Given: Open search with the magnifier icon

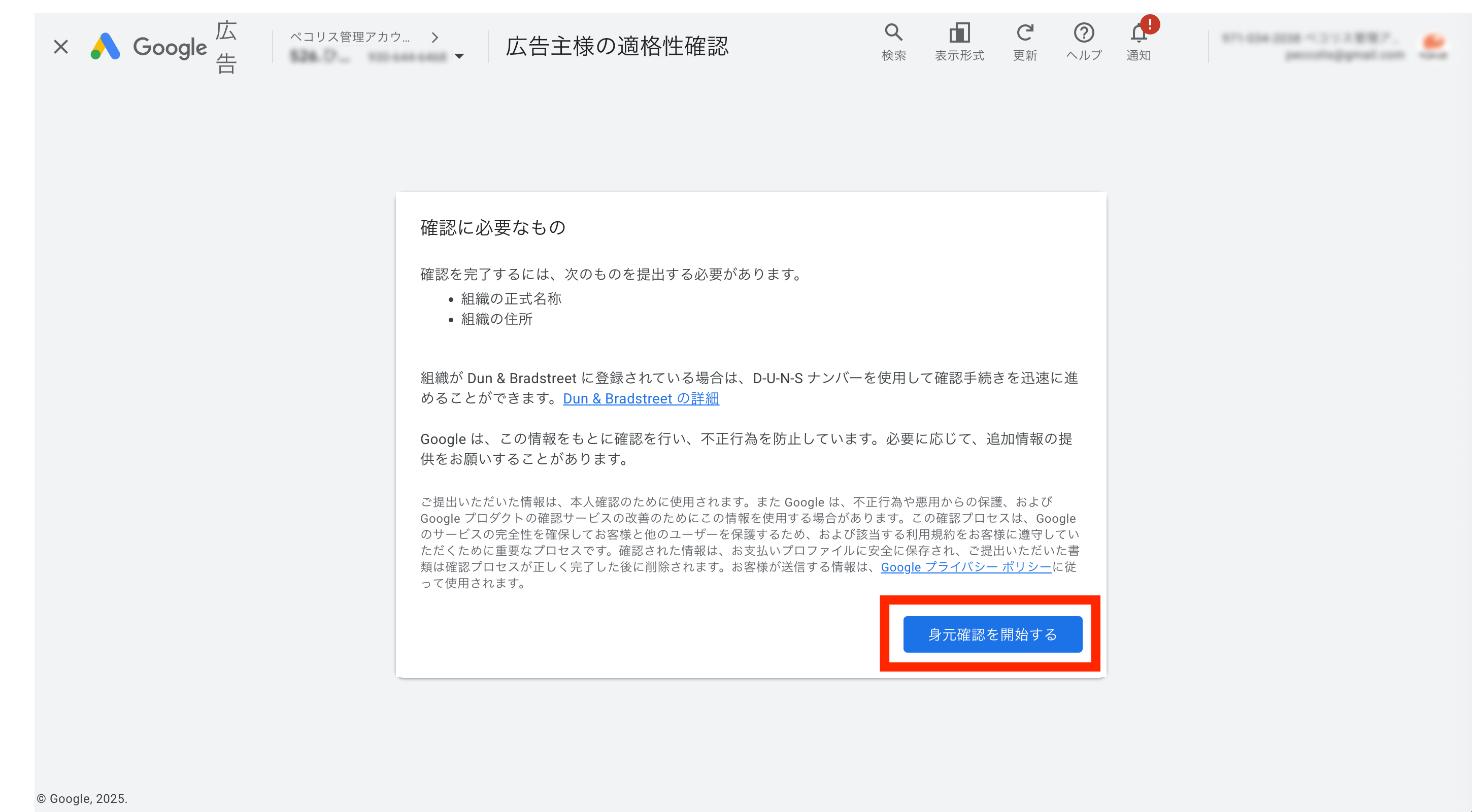Looking at the screenshot, I should coord(893,33).
